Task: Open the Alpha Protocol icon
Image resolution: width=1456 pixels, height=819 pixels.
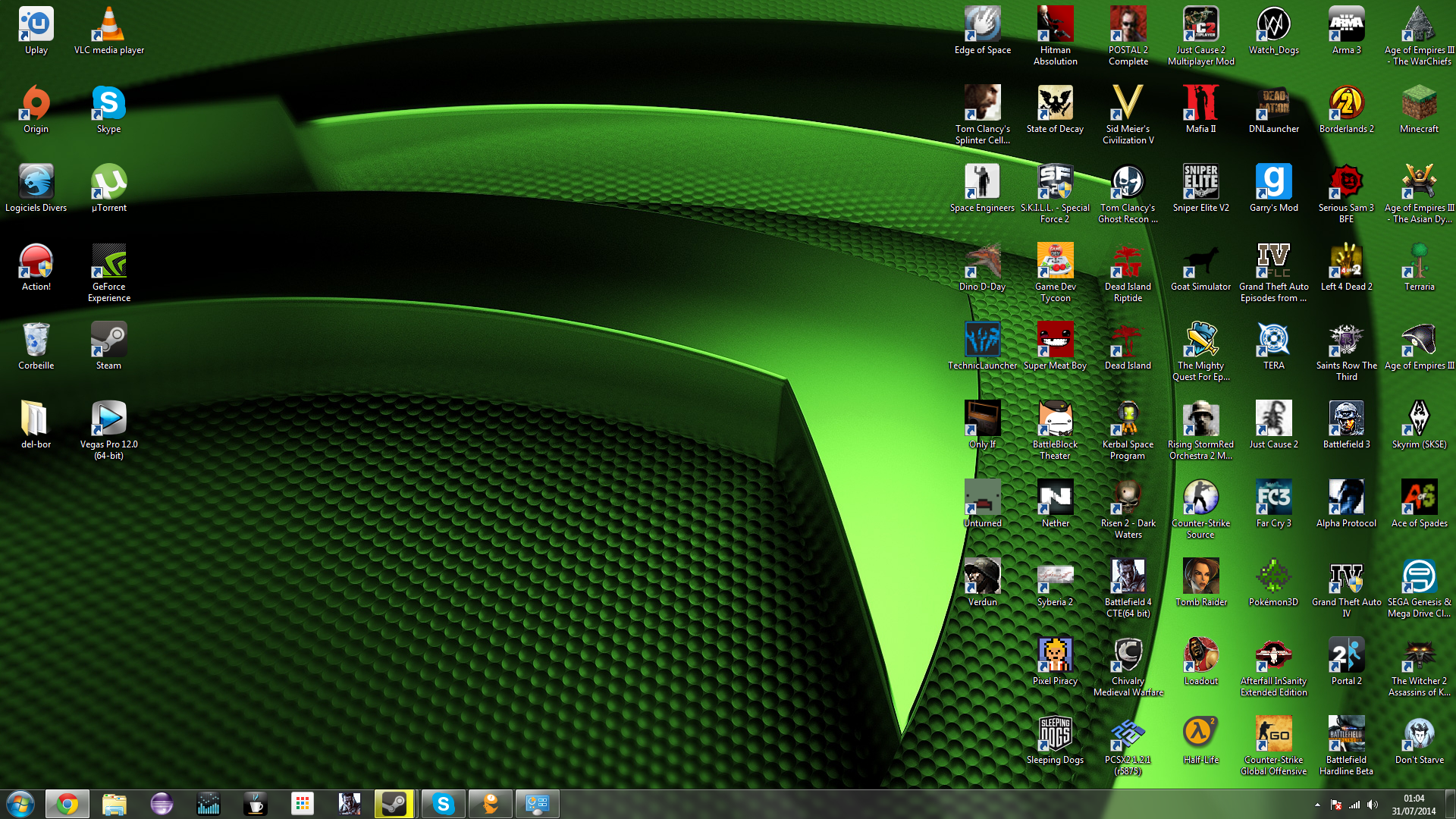Action: pos(1346,504)
